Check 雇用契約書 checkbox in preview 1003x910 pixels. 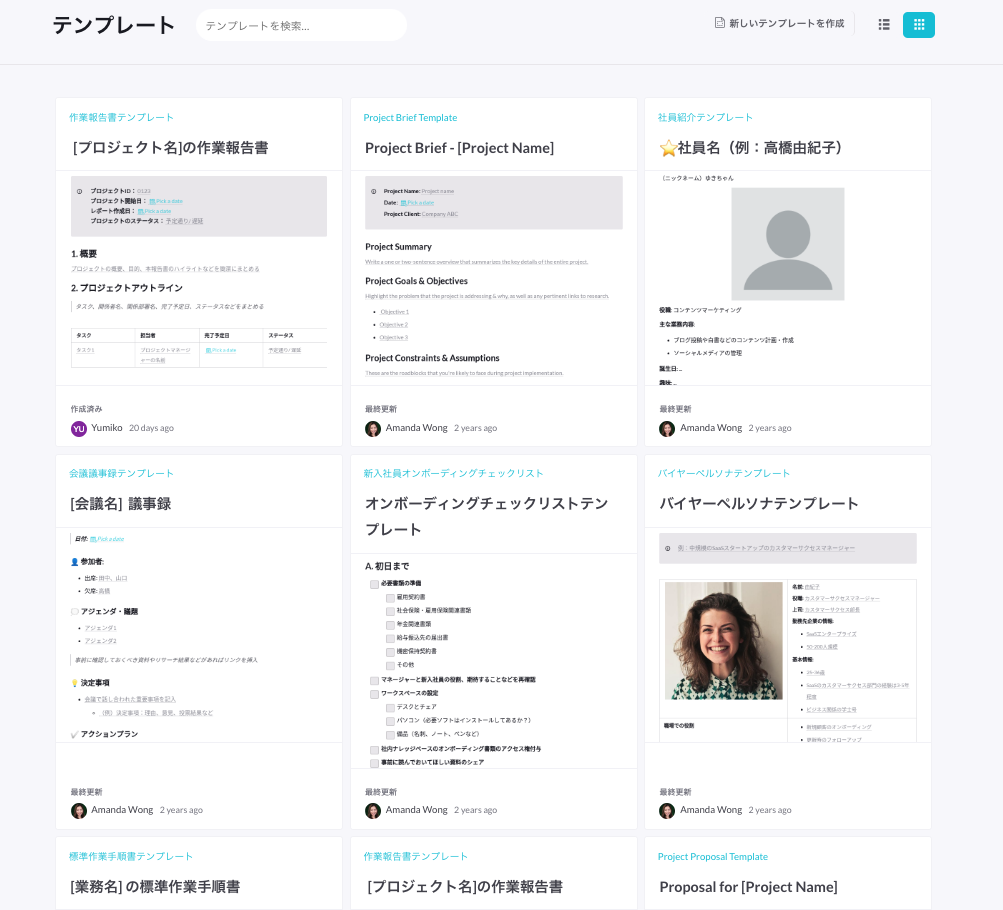(x=390, y=598)
